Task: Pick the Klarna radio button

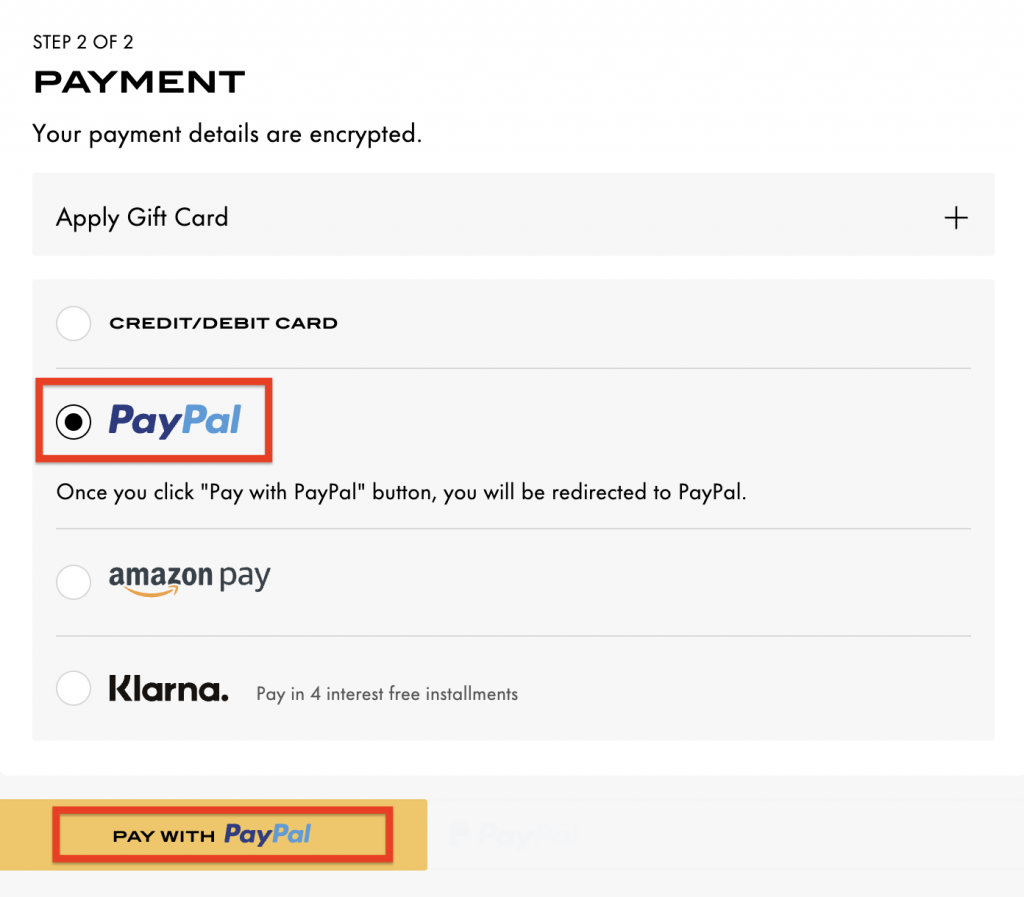Action: pyautogui.click(x=74, y=689)
